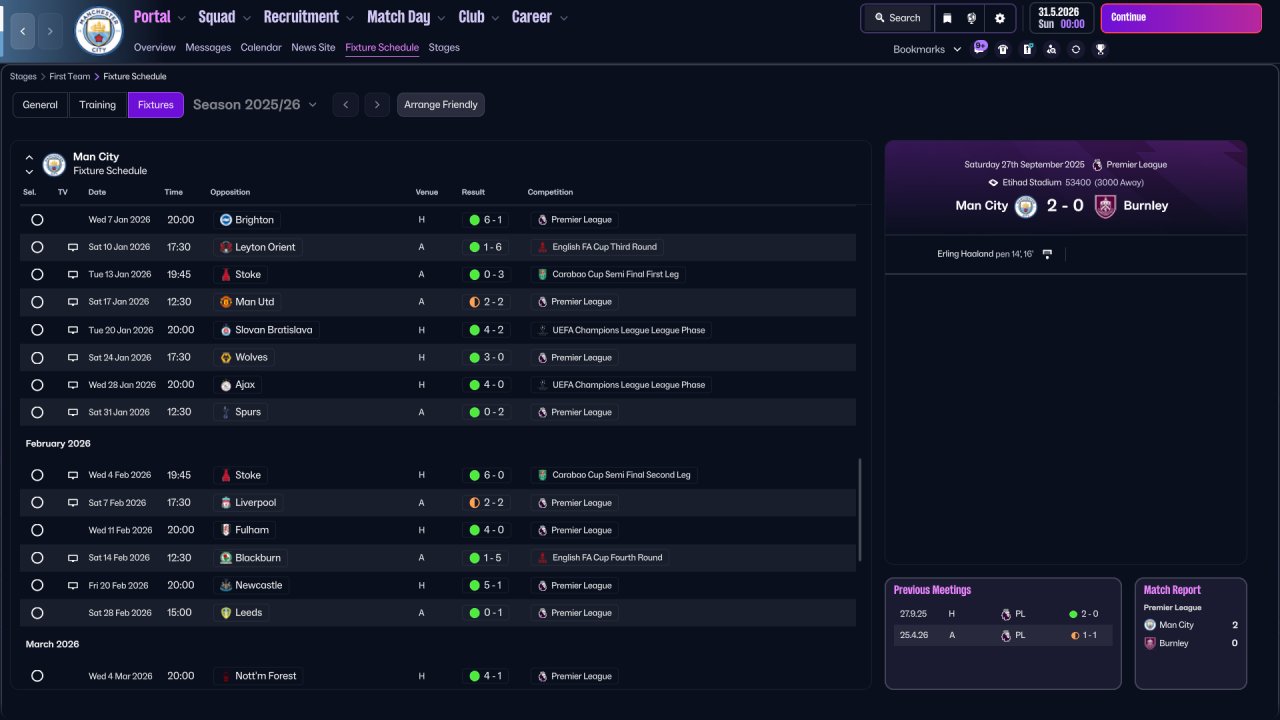Open the Bookmarks dropdown
This screenshot has height=720, width=1280.
(927, 49)
